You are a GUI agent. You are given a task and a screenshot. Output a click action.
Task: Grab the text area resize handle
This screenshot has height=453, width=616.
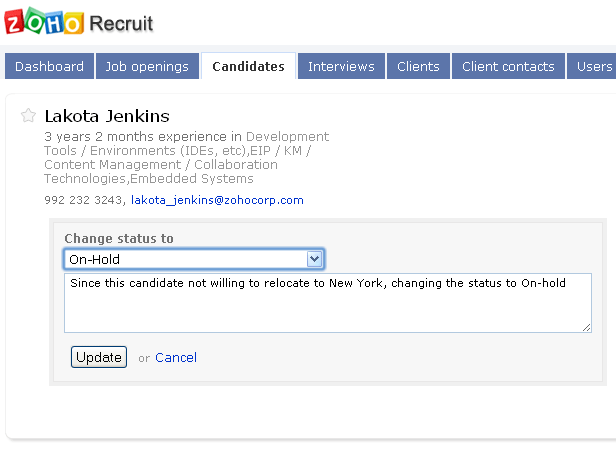(x=586, y=327)
